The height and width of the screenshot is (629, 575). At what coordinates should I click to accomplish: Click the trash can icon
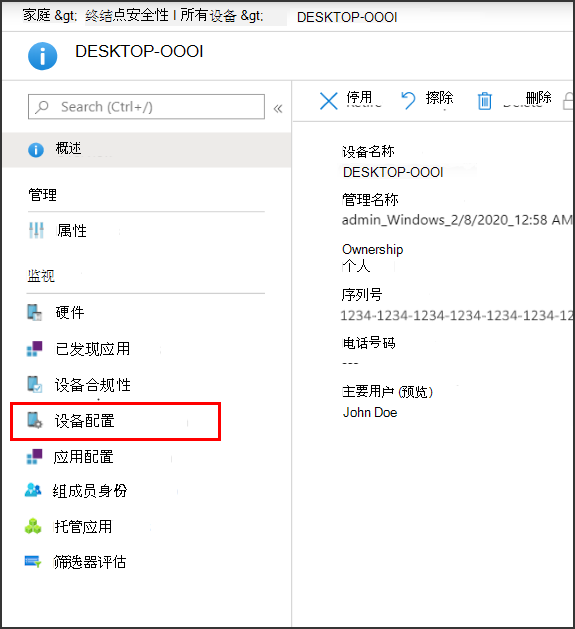484,101
